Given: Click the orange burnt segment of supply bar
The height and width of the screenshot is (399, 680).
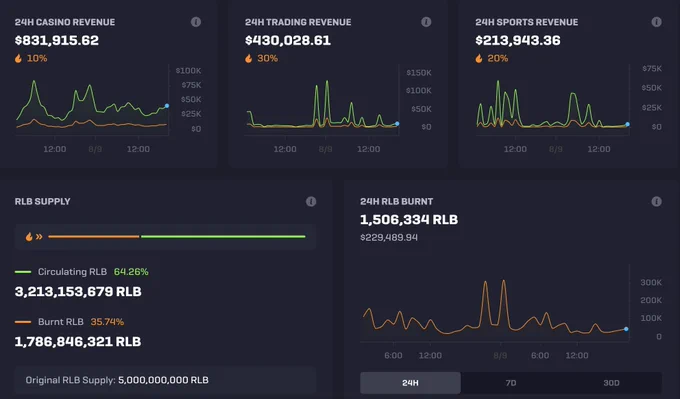Looking at the screenshot, I should coord(94,237).
